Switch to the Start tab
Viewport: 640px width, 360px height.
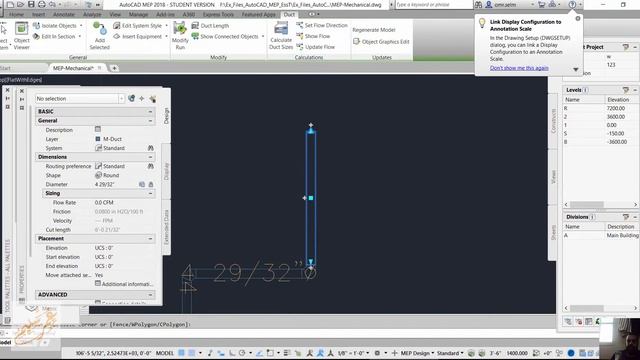point(6,68)
